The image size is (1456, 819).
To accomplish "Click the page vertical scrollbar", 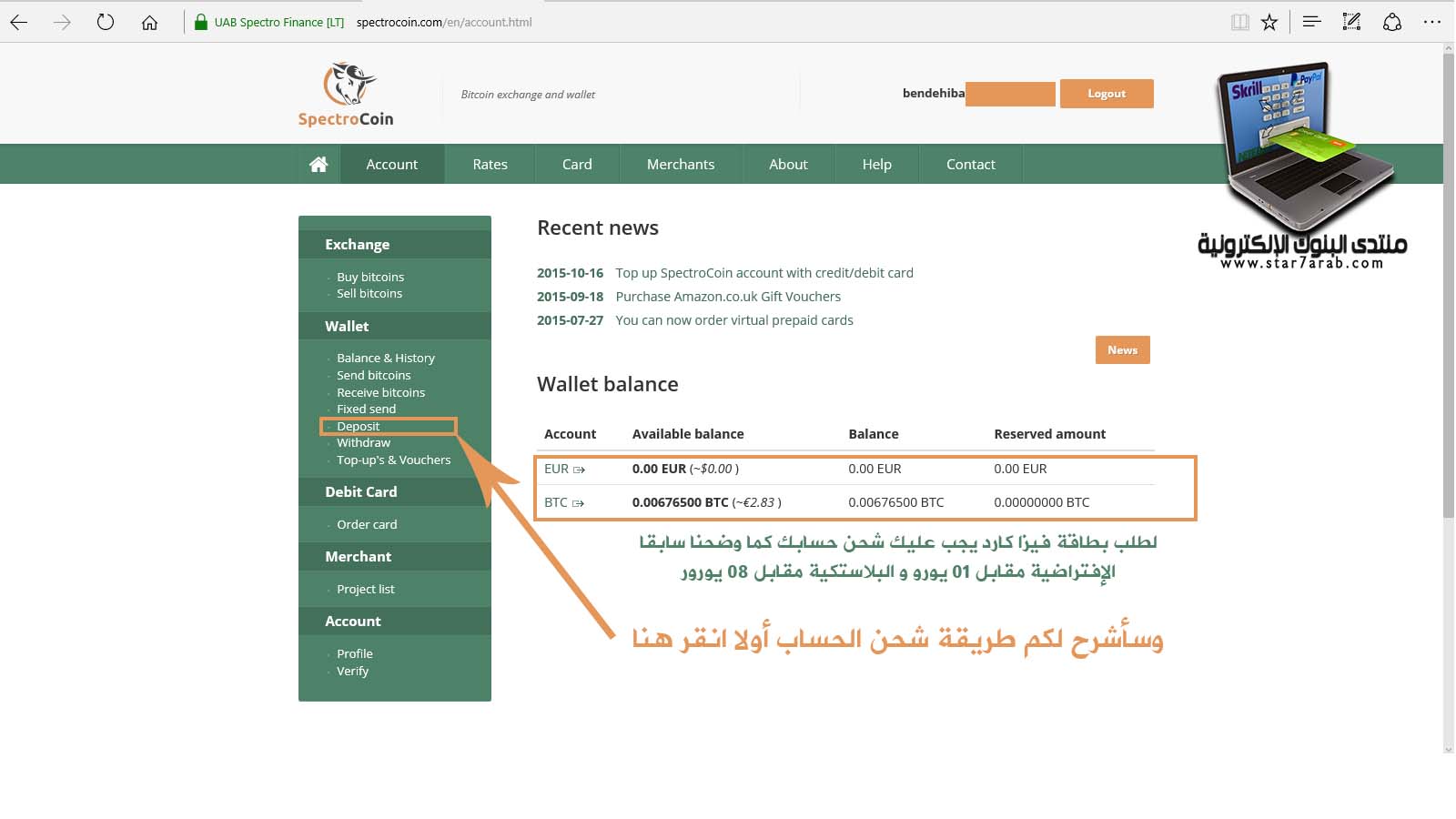I will click(1449, 287).
